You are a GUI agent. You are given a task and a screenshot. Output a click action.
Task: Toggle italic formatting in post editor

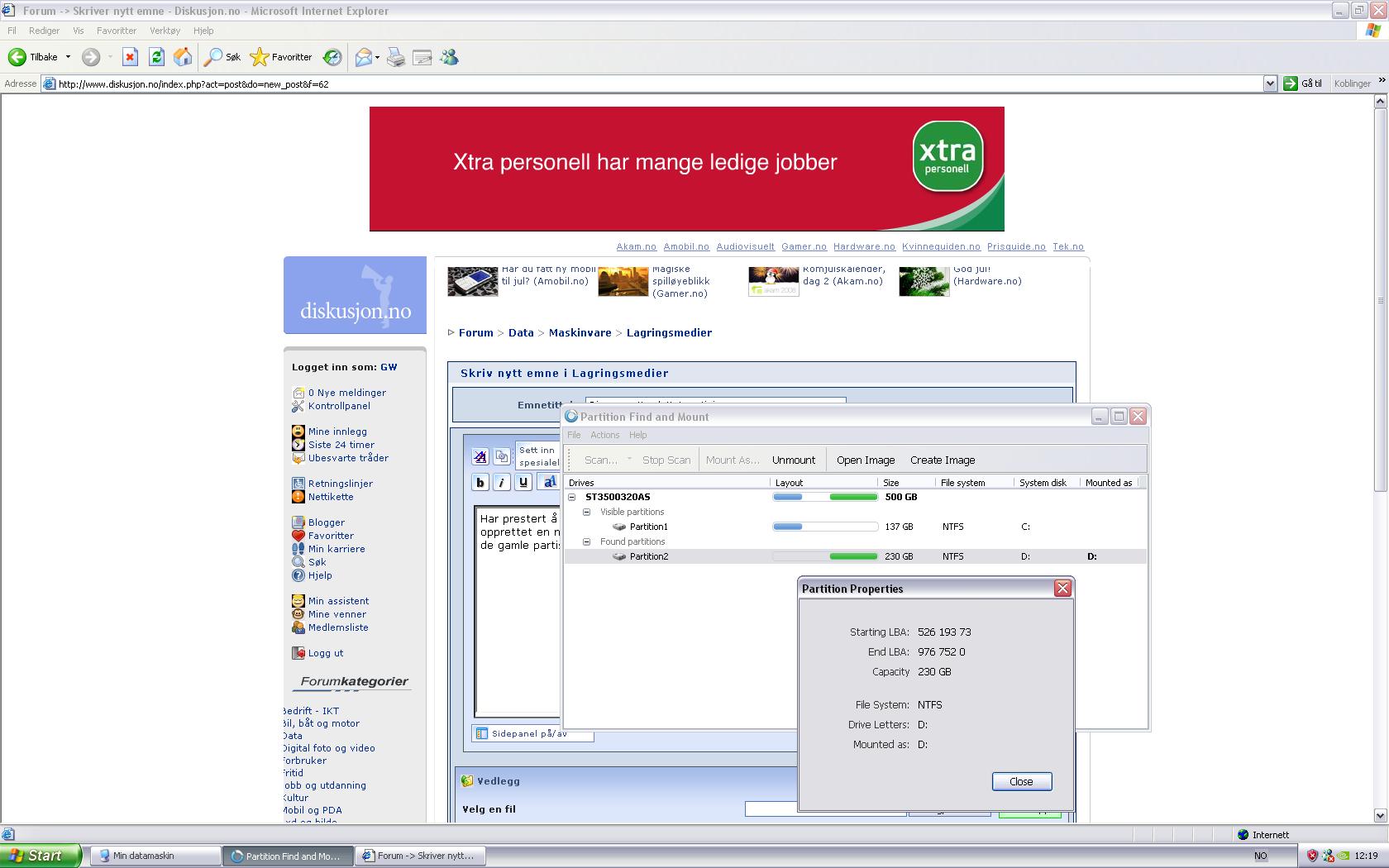(x=502, y=483)
